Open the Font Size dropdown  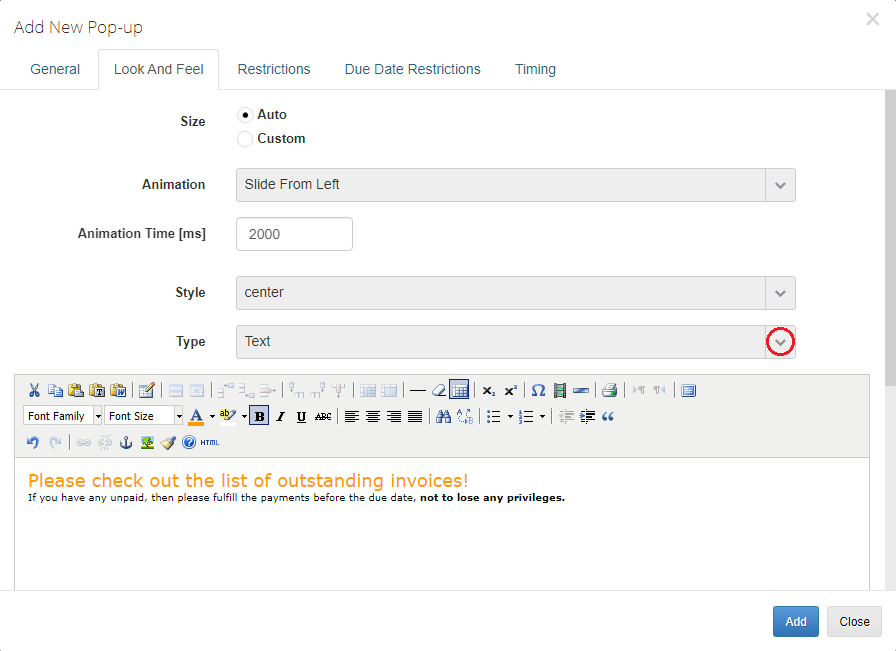143,416
